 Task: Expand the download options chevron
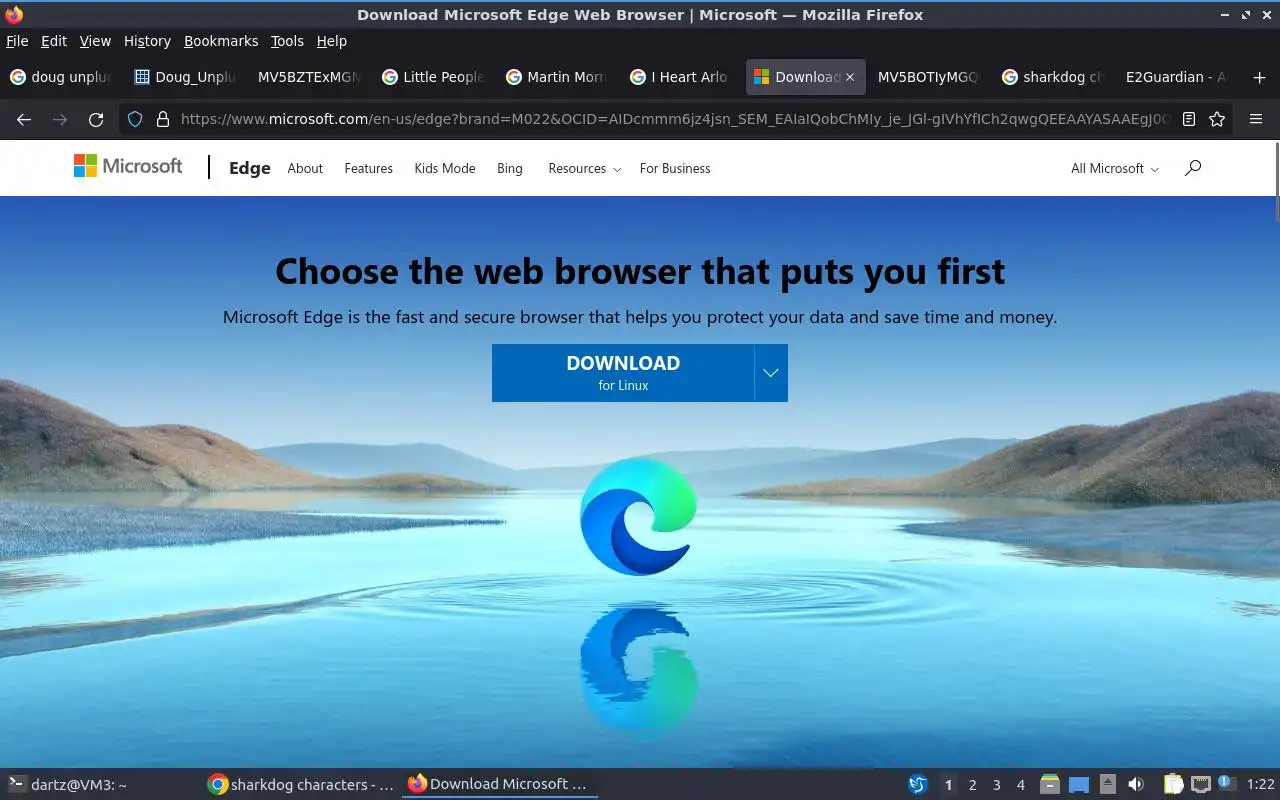tap(771, 373)
